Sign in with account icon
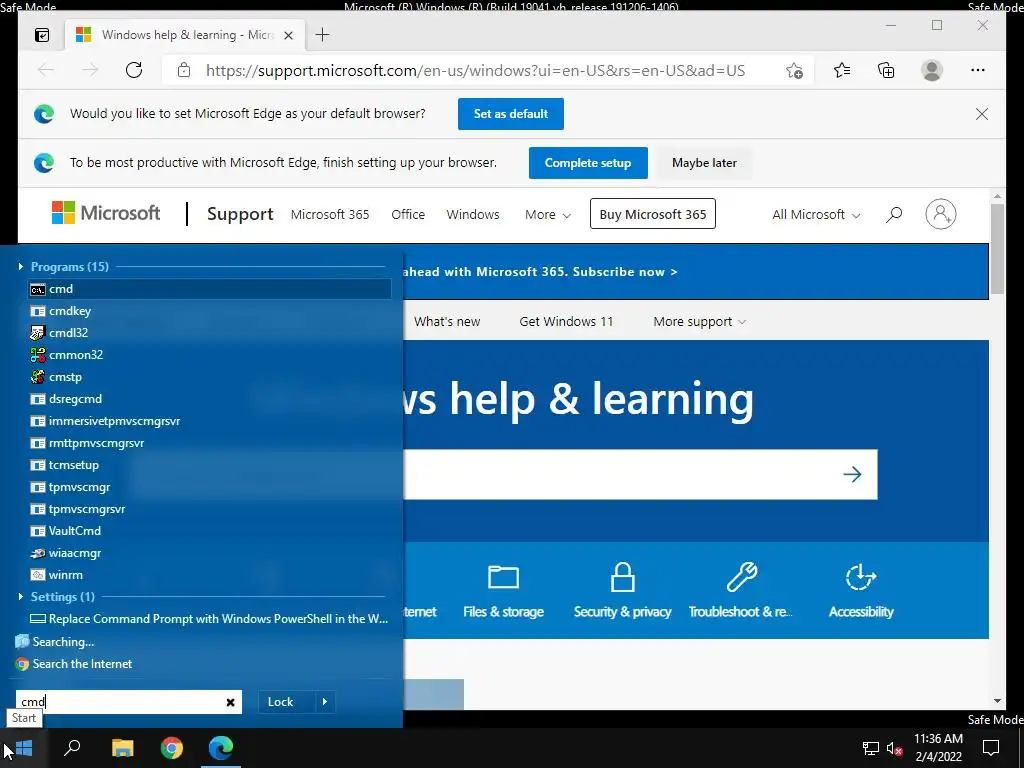 [x=941, y=214]
